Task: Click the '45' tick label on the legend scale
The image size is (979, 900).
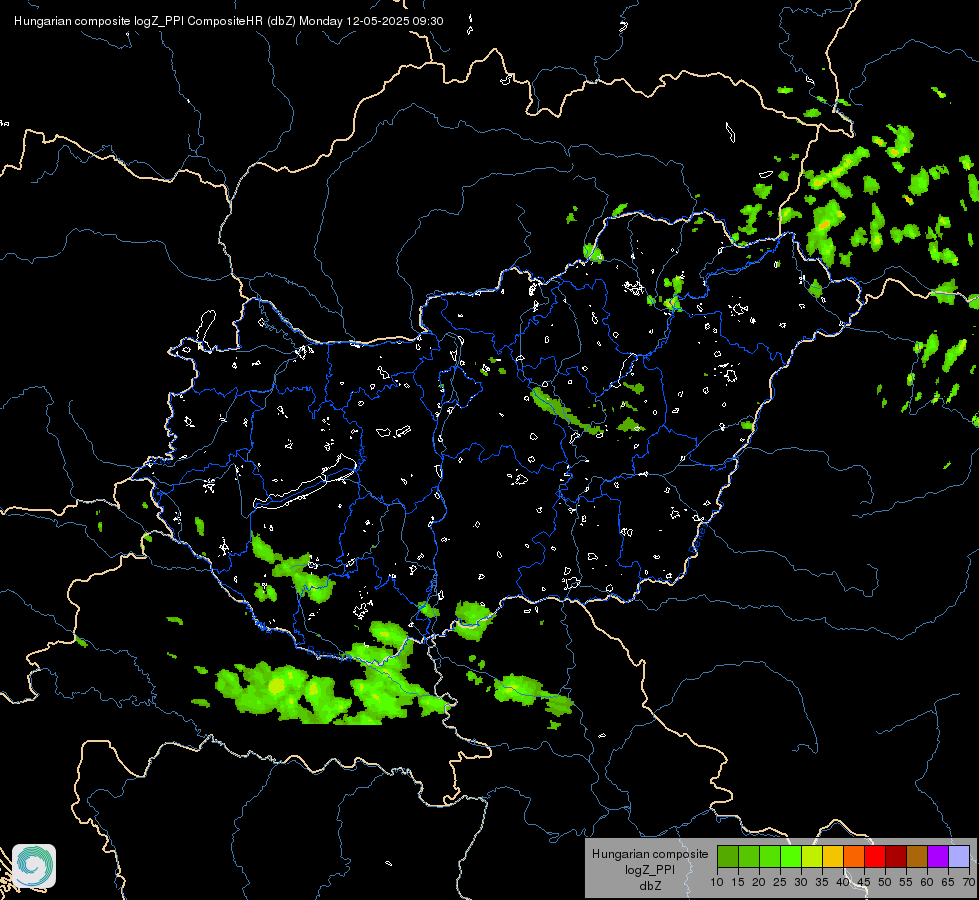Action: (x=864, y=883)
